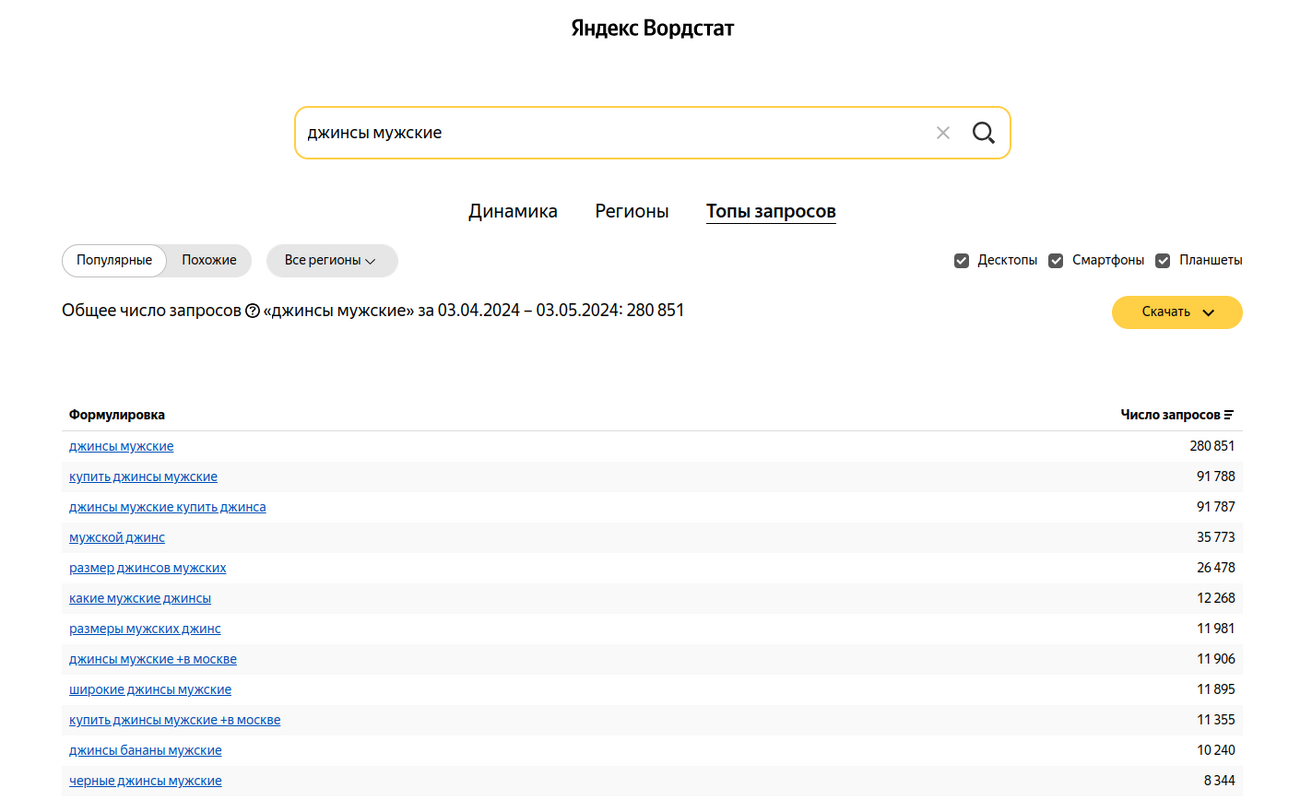Click the Яндекс Вордстат logo
This screenshot has width=1312, height=800.
click(x=652, y=28)
